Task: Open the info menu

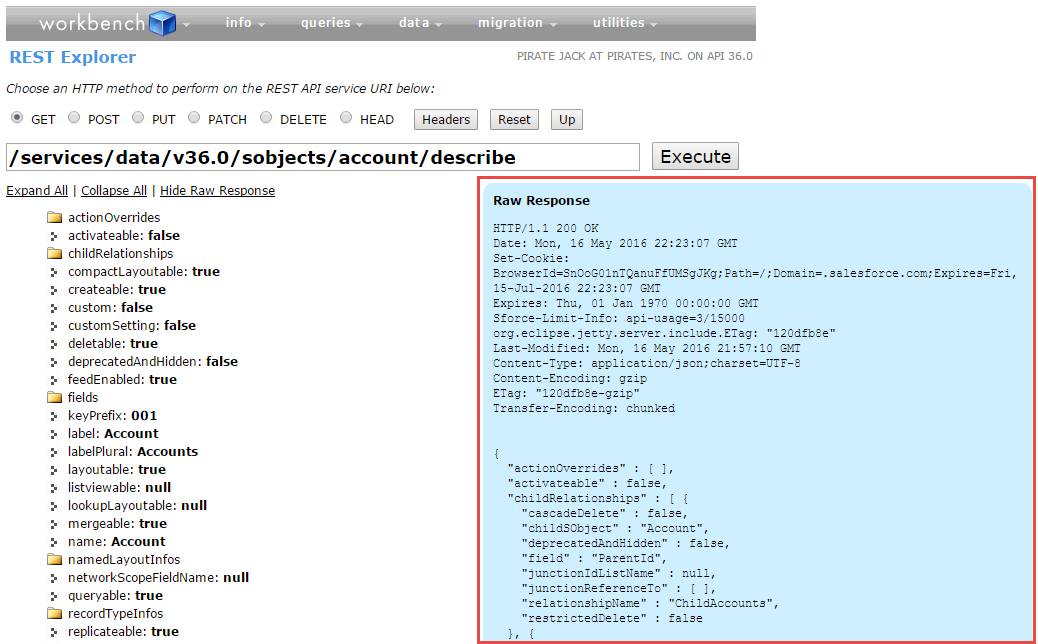Action: pyautogui.click(x=244, y=23)
